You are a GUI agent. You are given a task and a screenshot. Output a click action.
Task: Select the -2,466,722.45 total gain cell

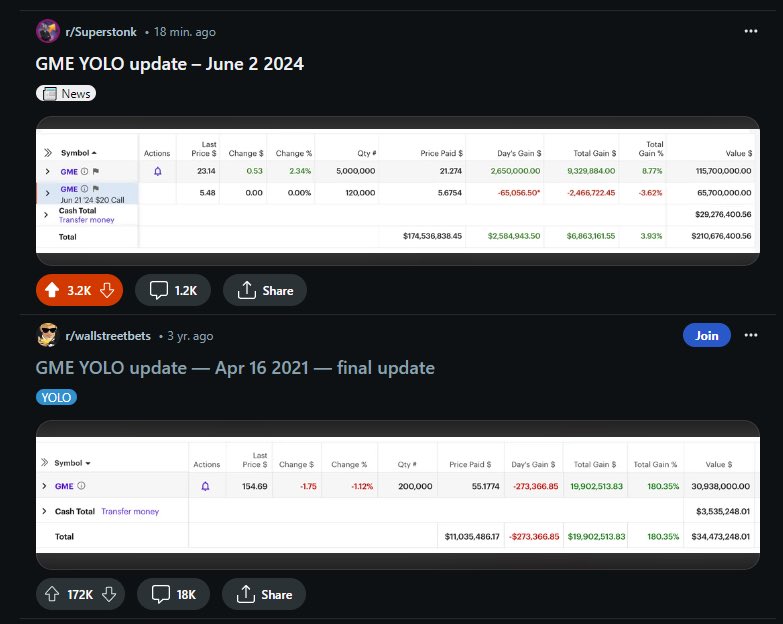click(x=591, y=193)
